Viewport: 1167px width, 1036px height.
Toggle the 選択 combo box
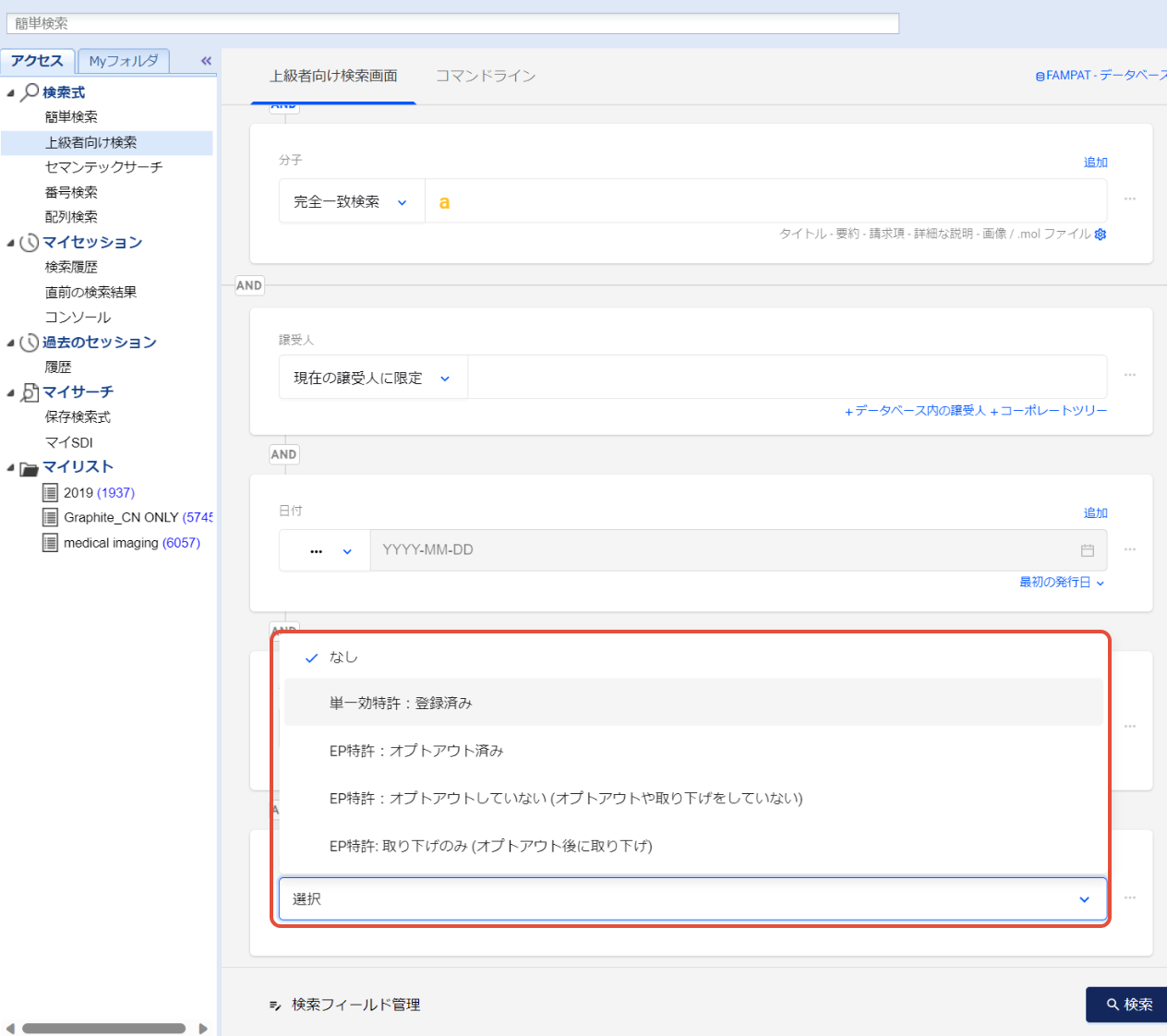coord(692,898)
